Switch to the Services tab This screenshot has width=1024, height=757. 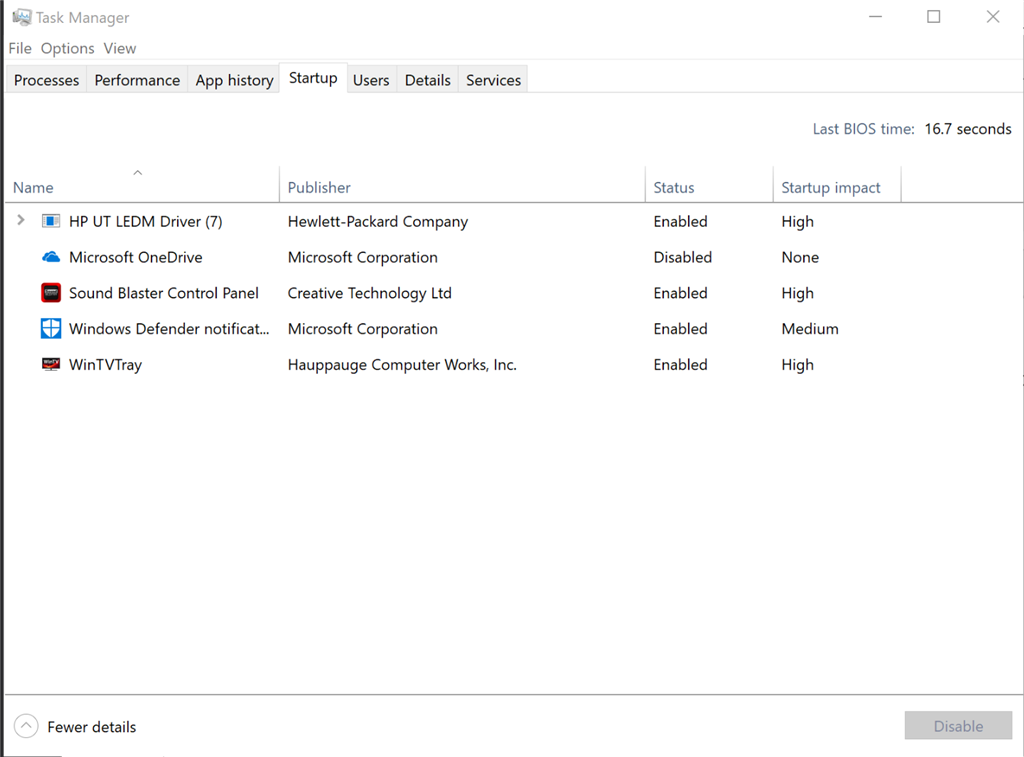(494, 80)
